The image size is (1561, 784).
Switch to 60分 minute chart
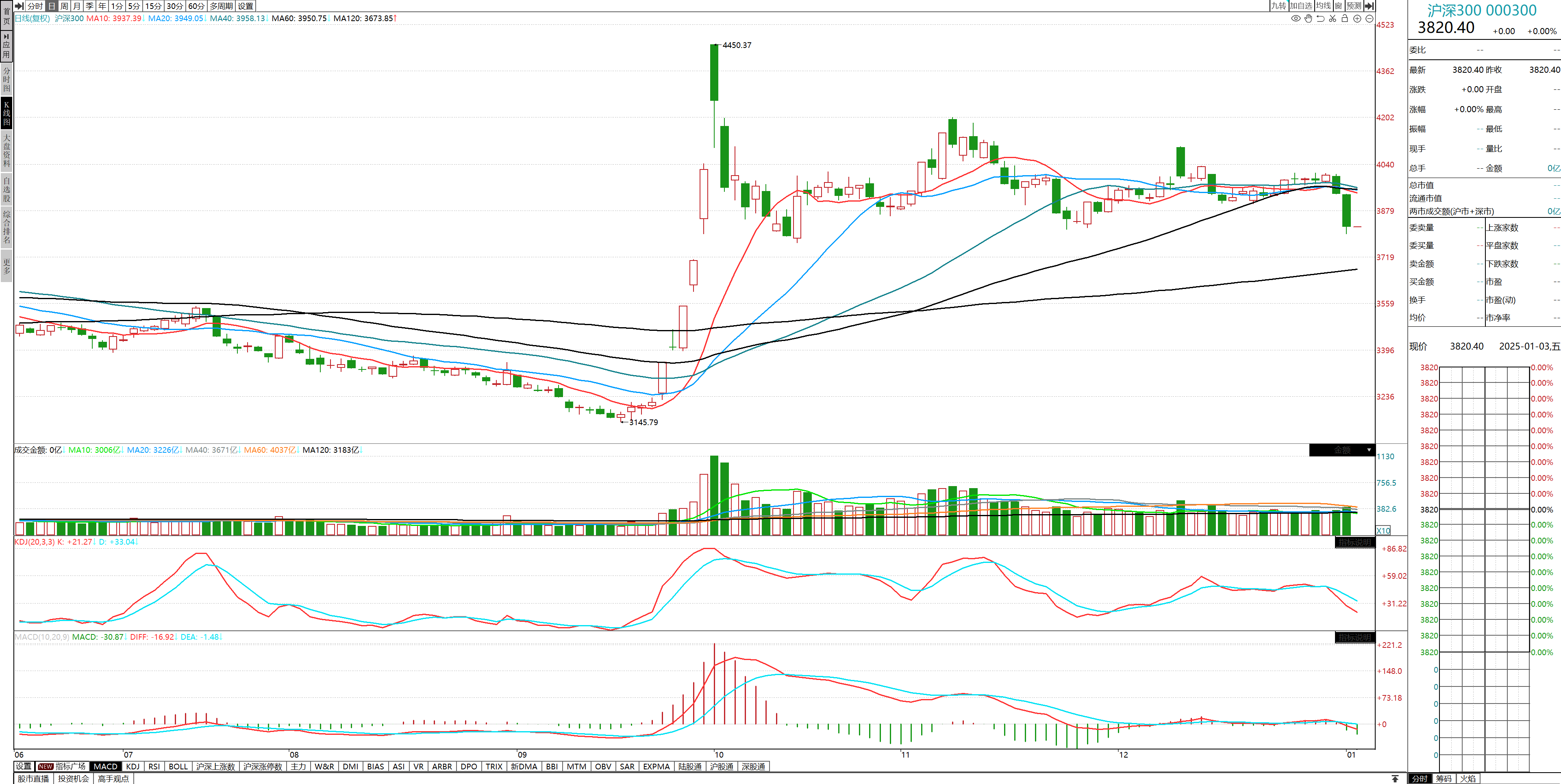197,6
